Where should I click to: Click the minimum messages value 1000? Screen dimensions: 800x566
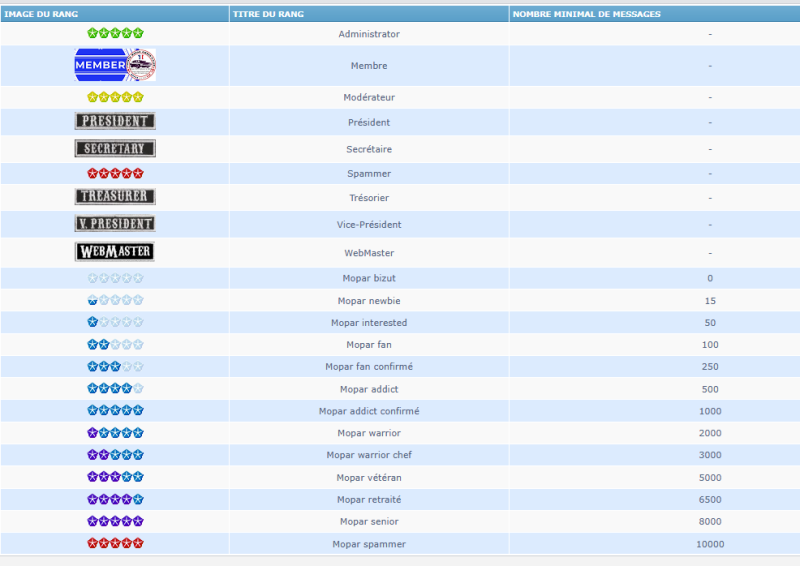pos(710,411)
